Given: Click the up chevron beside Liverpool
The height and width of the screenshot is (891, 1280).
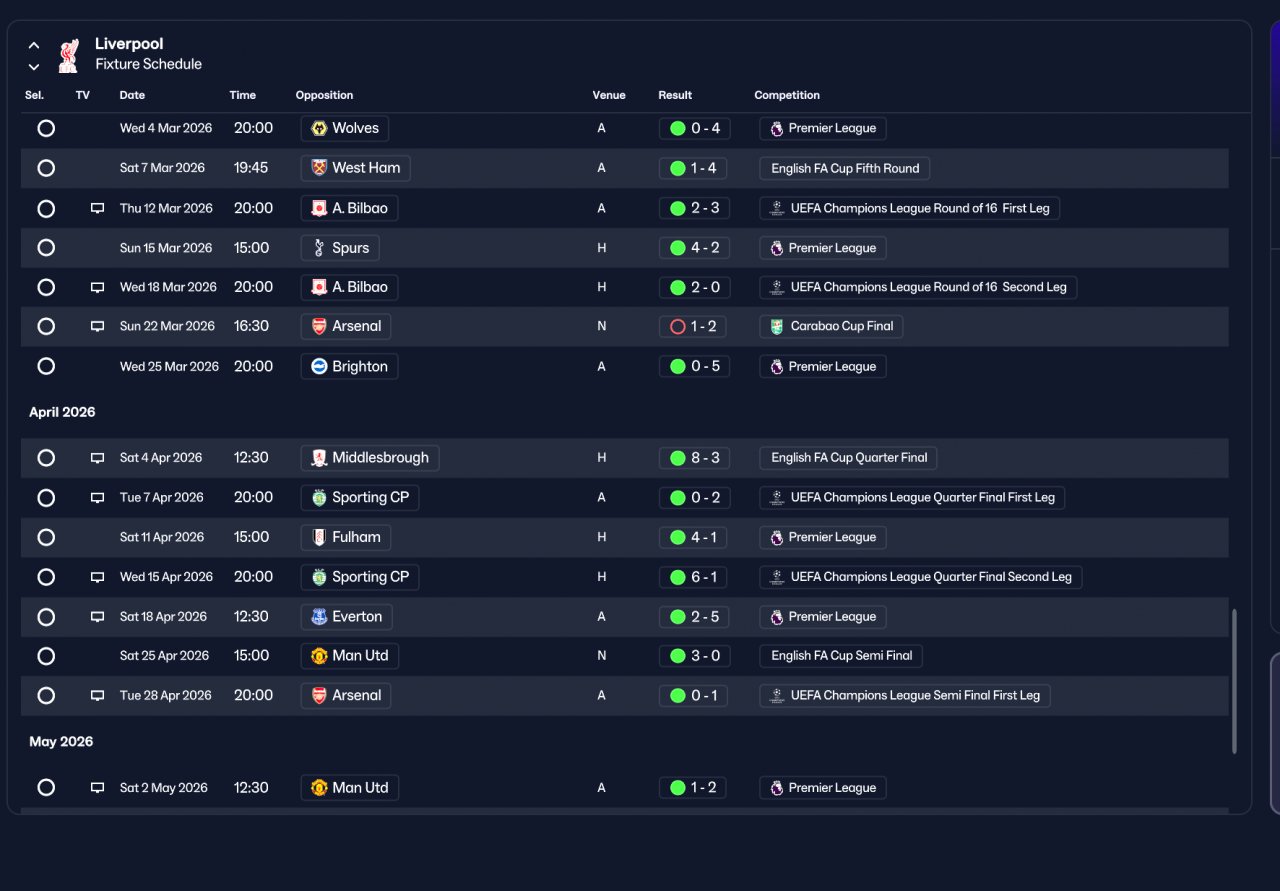Looking at the screenshot, I should (34, 45).
